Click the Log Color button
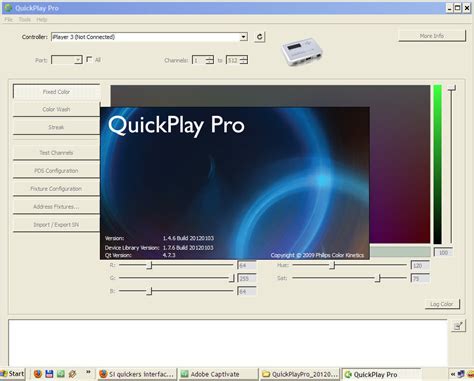This screenshot has height=381, width=474. coord(442,304)
